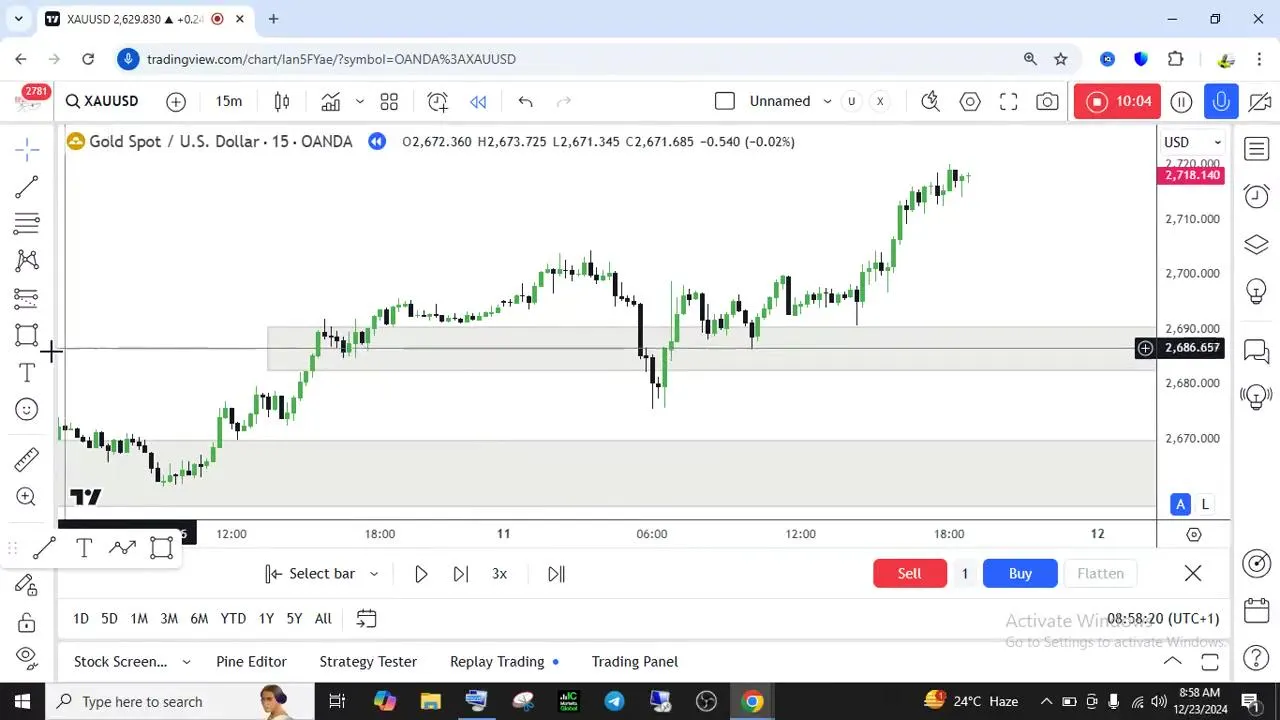Viewport: 1280px width, 720px height.
Task: Take a chart snapshot with camera
Action: (x=1047, y=101)
